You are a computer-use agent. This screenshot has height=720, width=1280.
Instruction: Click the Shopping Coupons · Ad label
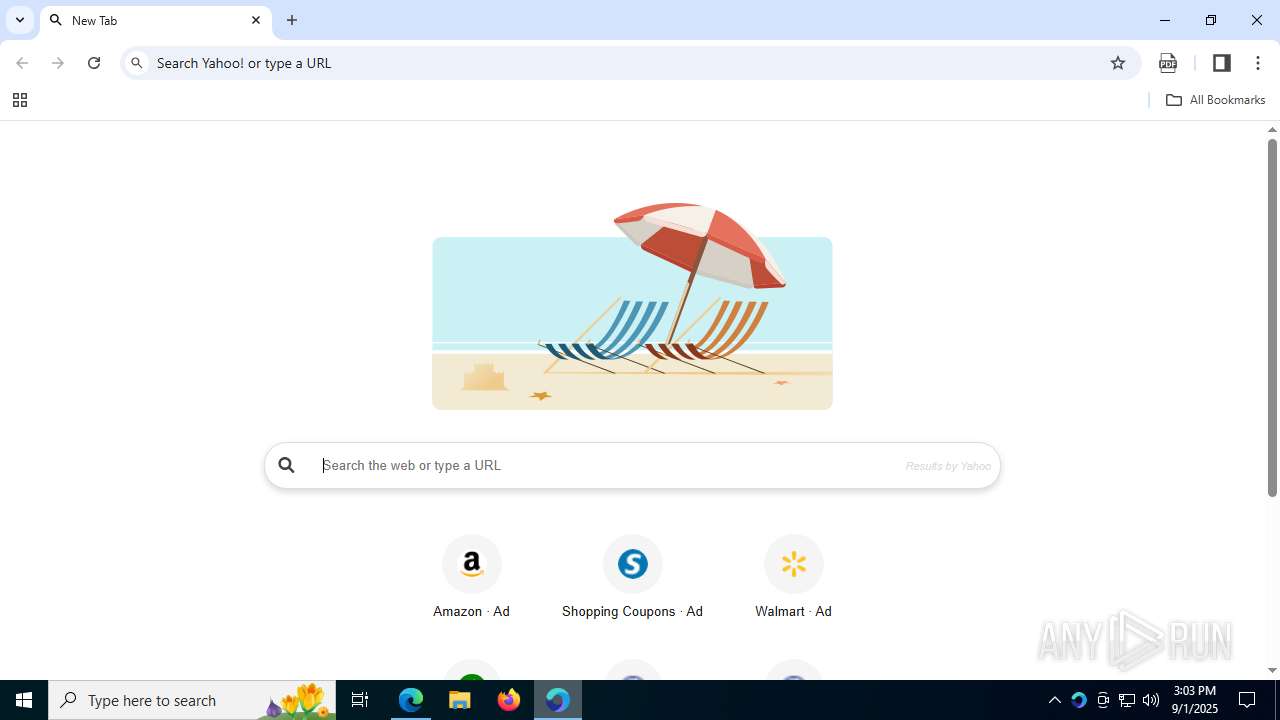click(632, 611)
